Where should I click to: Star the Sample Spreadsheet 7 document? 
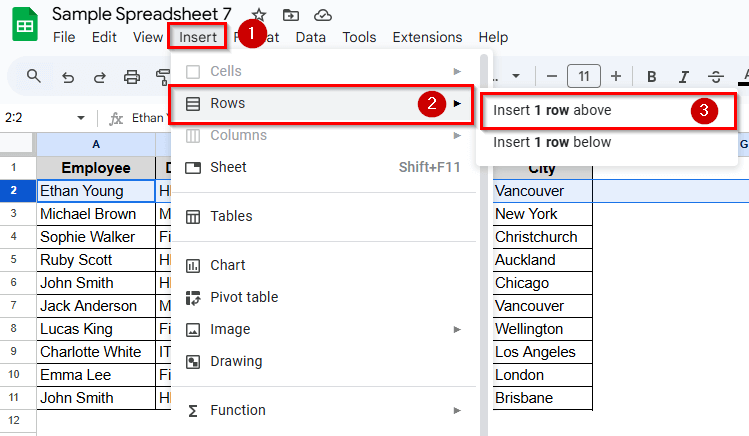click(259, 14)
